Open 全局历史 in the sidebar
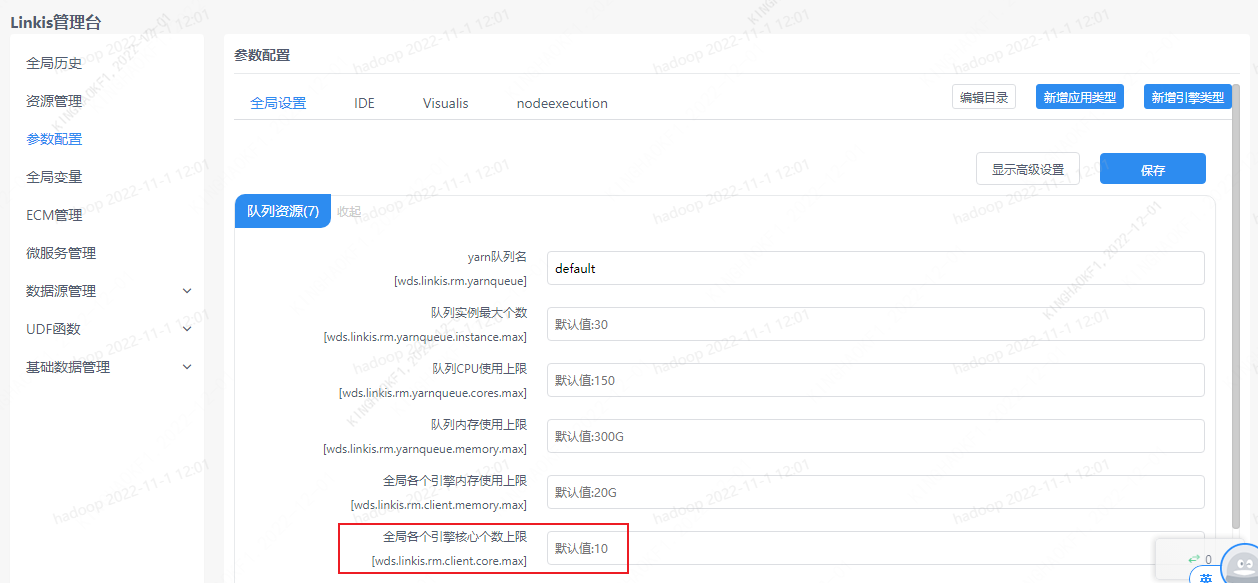The width and height of the screenshot is (1258, 583). pyautogui.click(x=54, y=63)
